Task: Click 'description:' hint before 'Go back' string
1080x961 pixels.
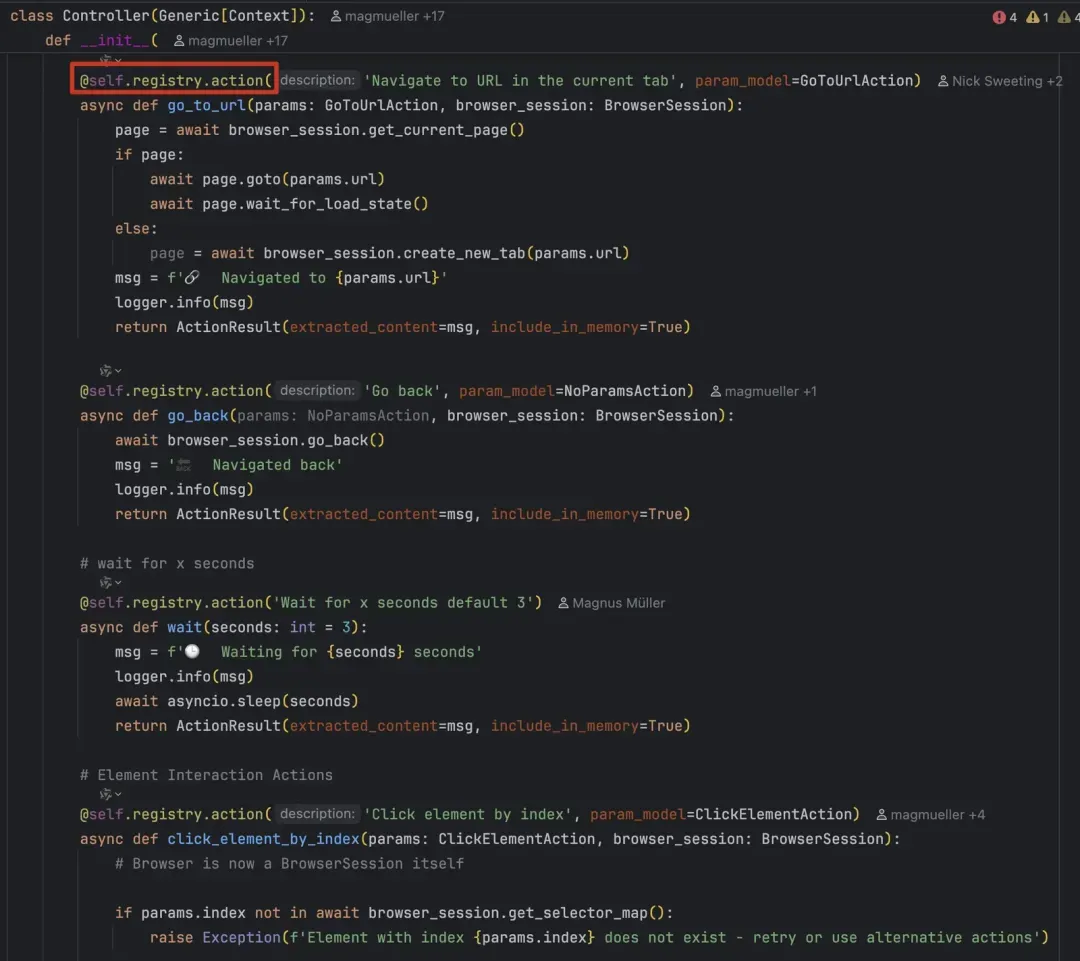Action: coord(318,391)
